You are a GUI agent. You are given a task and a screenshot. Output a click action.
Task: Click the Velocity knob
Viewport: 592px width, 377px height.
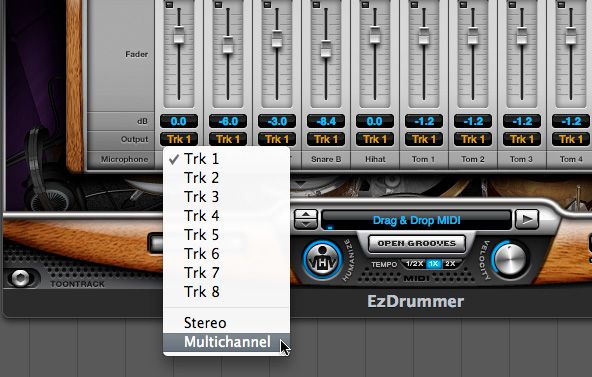click(510, 259)
